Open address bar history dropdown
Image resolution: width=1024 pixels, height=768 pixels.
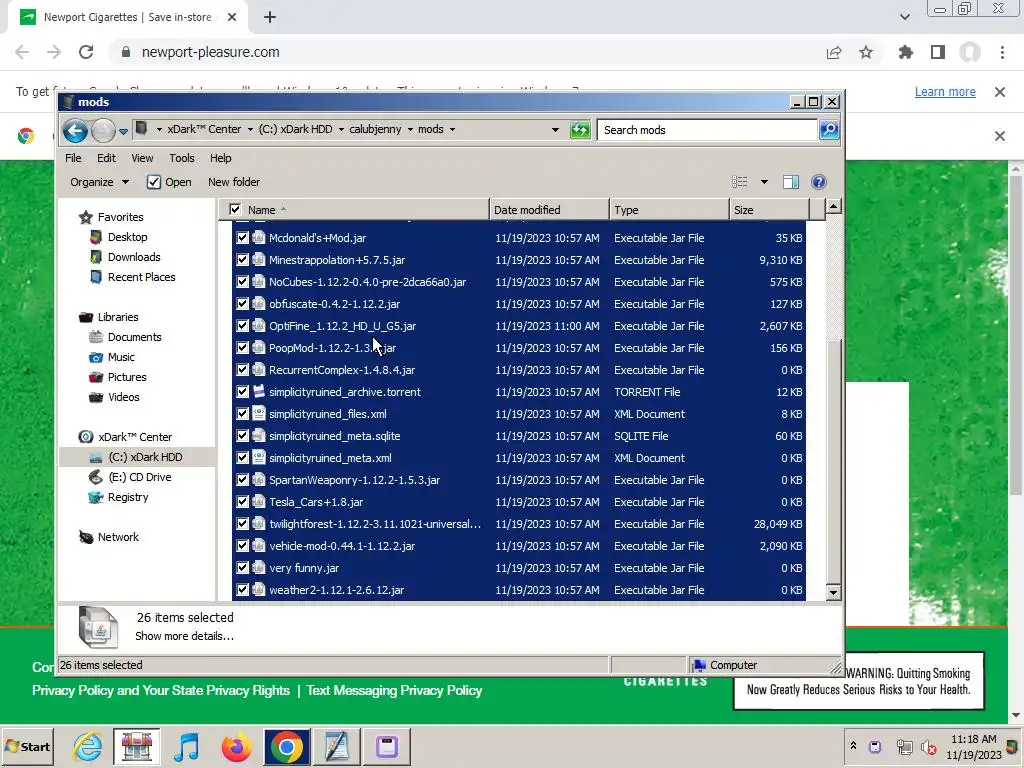click(555, 130)
